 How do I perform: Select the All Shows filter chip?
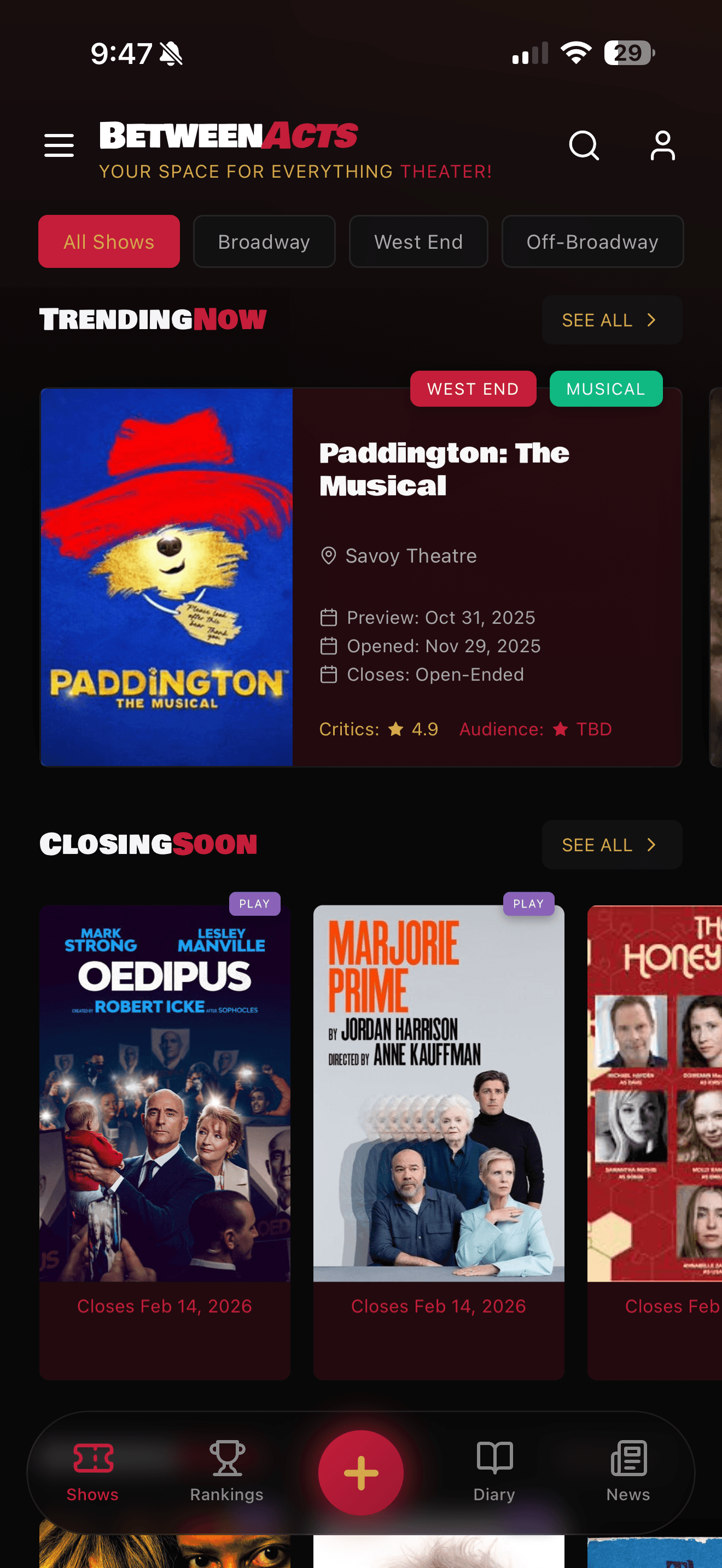[109, 242]
